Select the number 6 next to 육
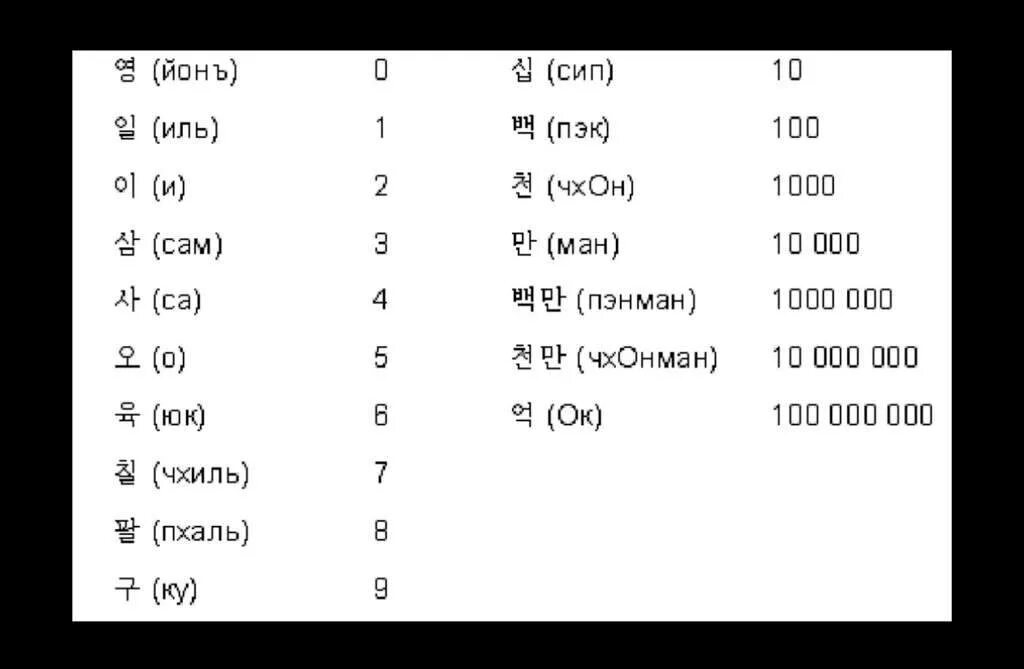The image size is (1024, 669). tap(381, 415)
